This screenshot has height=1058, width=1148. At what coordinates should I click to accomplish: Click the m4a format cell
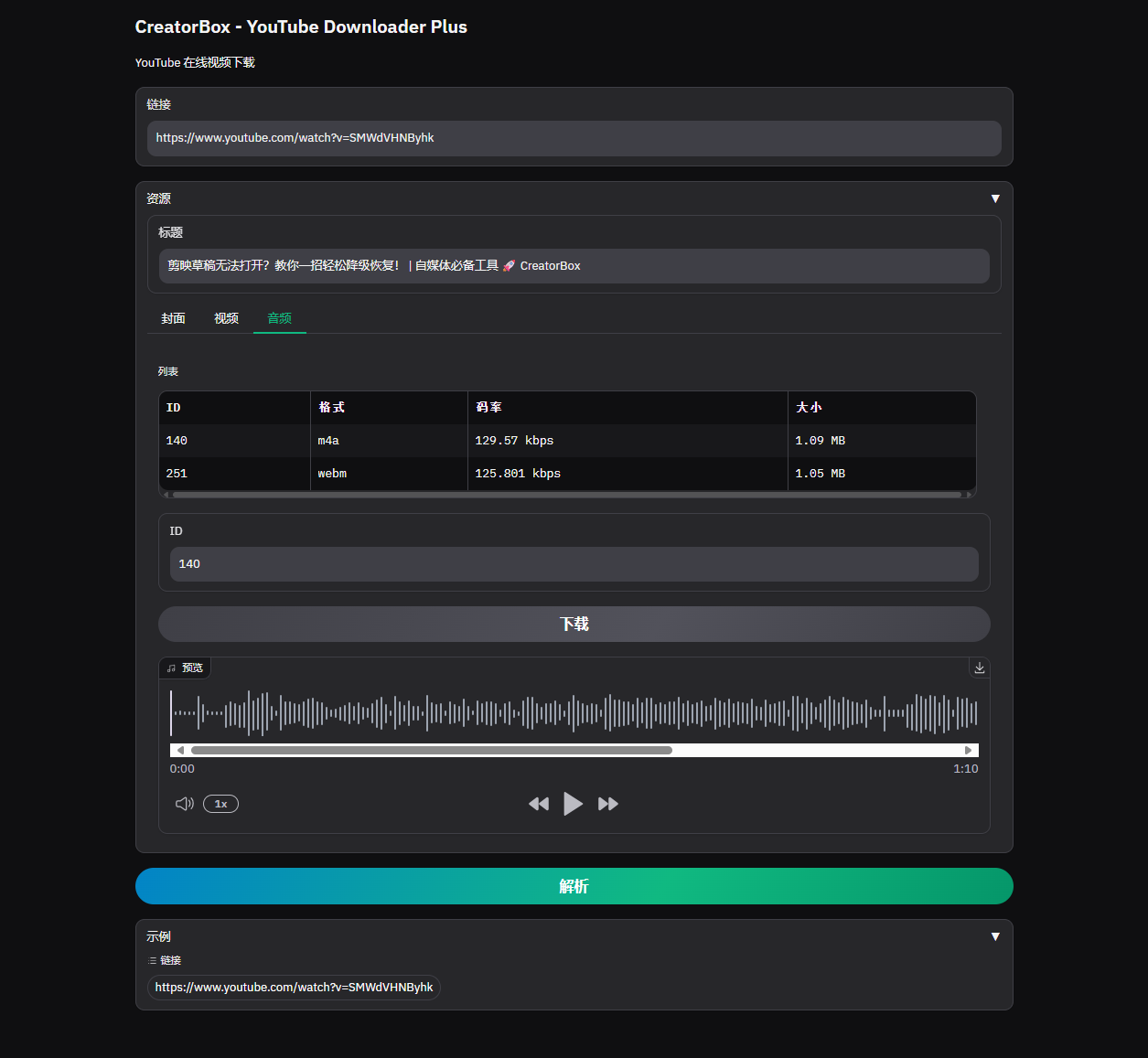pos(390,441)
